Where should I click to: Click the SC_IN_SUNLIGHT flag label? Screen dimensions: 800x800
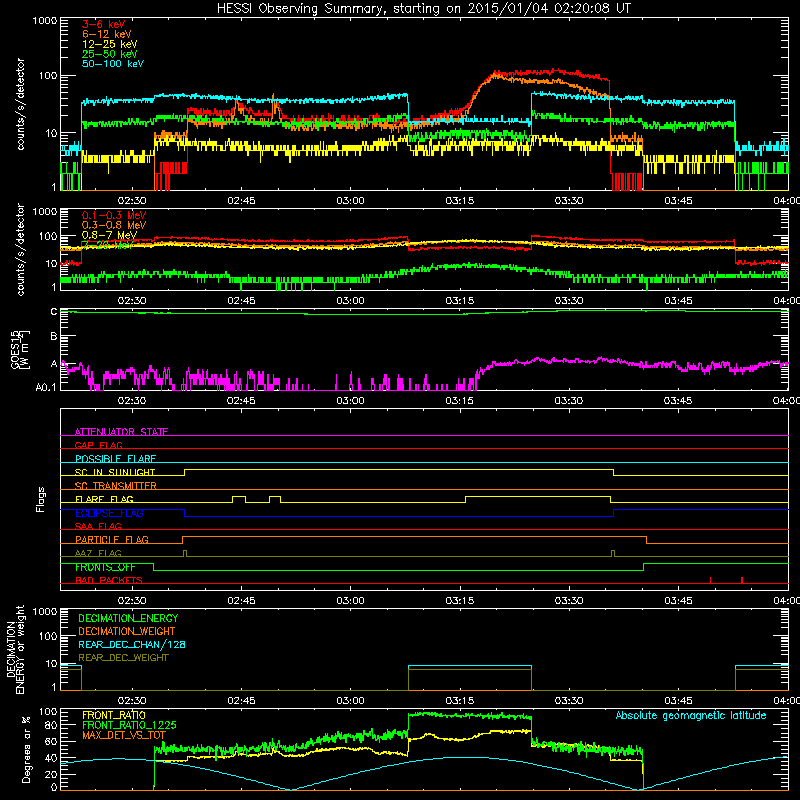(x=115, y=472)
